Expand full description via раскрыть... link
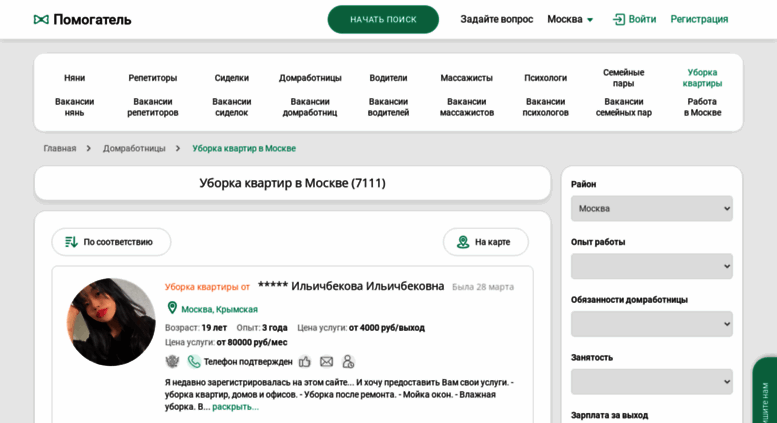 point(235,407)
